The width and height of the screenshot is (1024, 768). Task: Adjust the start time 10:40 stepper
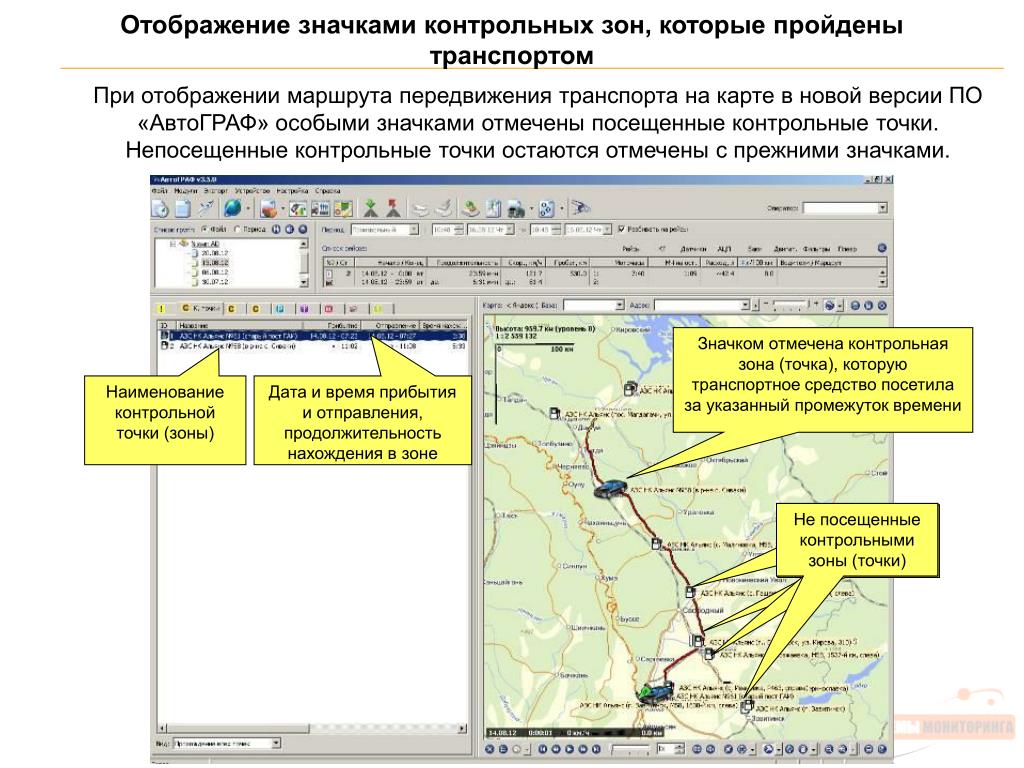[x=458, y=230]
